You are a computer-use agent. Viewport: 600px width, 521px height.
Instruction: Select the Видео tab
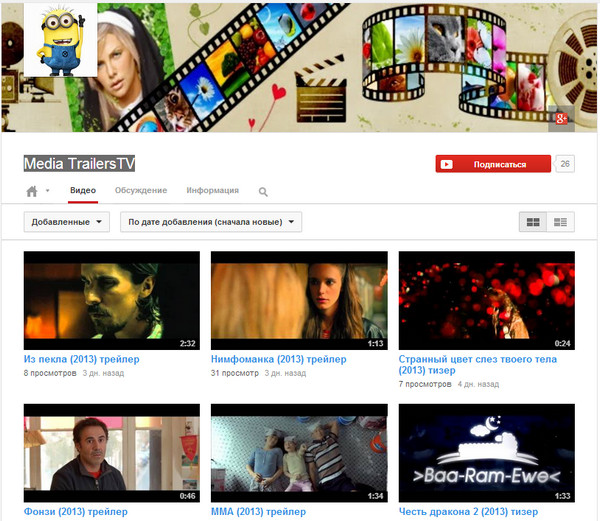click(83, 190)
